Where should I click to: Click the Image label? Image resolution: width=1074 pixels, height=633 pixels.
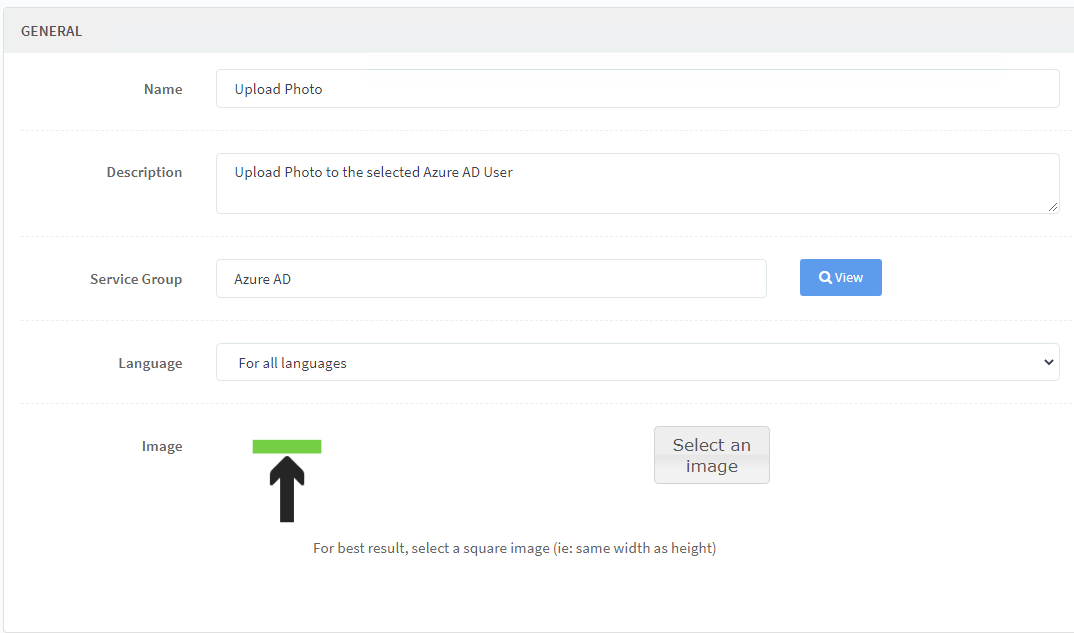pyautogui.click(x=162, y=447)
